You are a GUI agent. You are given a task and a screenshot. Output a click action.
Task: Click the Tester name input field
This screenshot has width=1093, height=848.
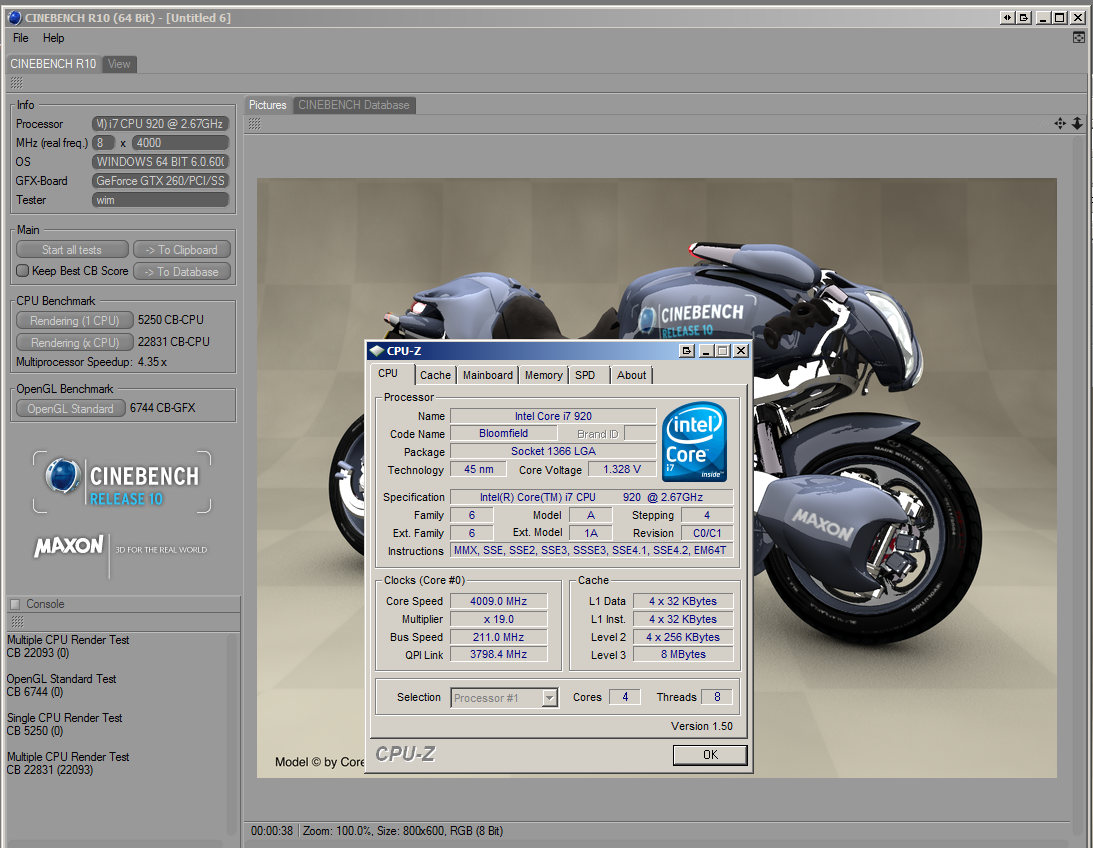tap(160, 200)
